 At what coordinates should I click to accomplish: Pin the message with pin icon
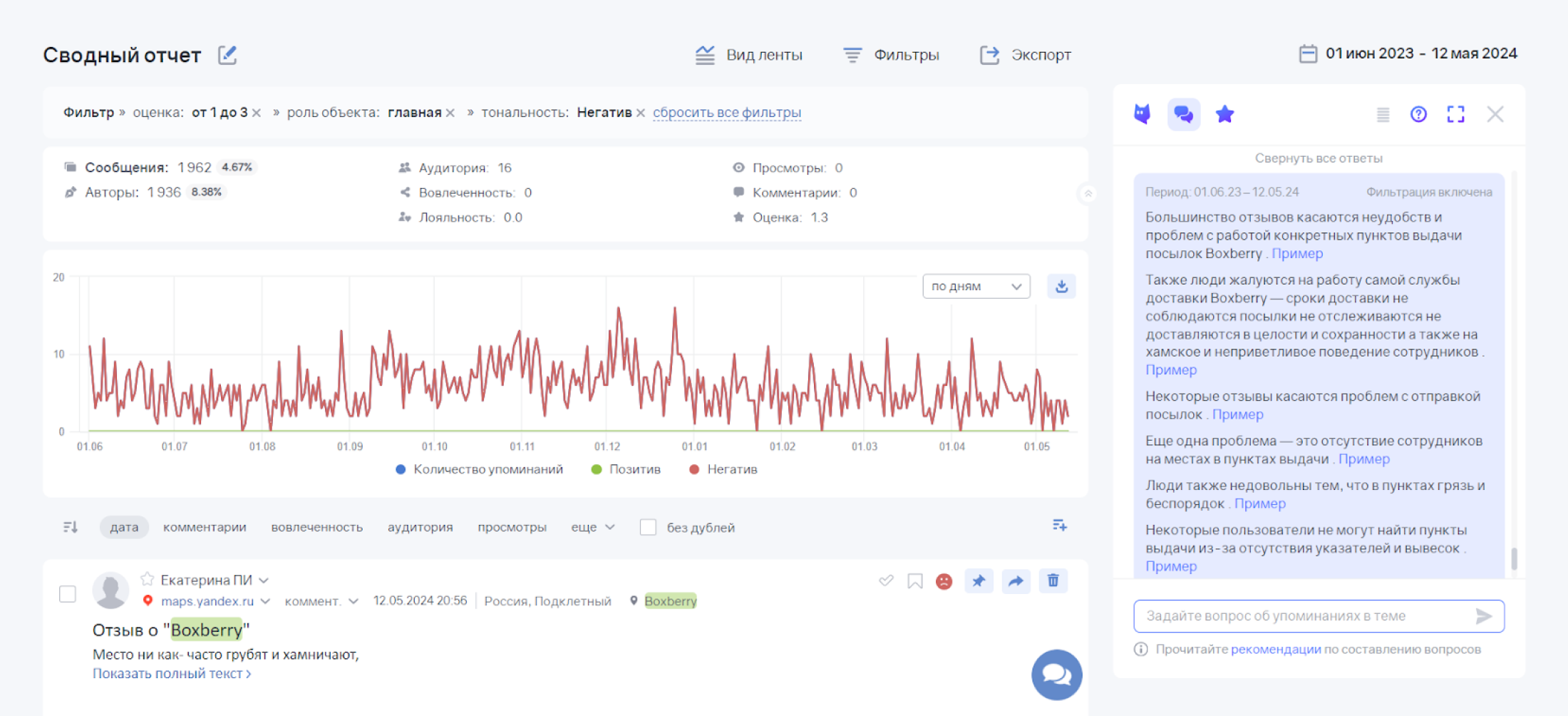click(x=979, y=581)
